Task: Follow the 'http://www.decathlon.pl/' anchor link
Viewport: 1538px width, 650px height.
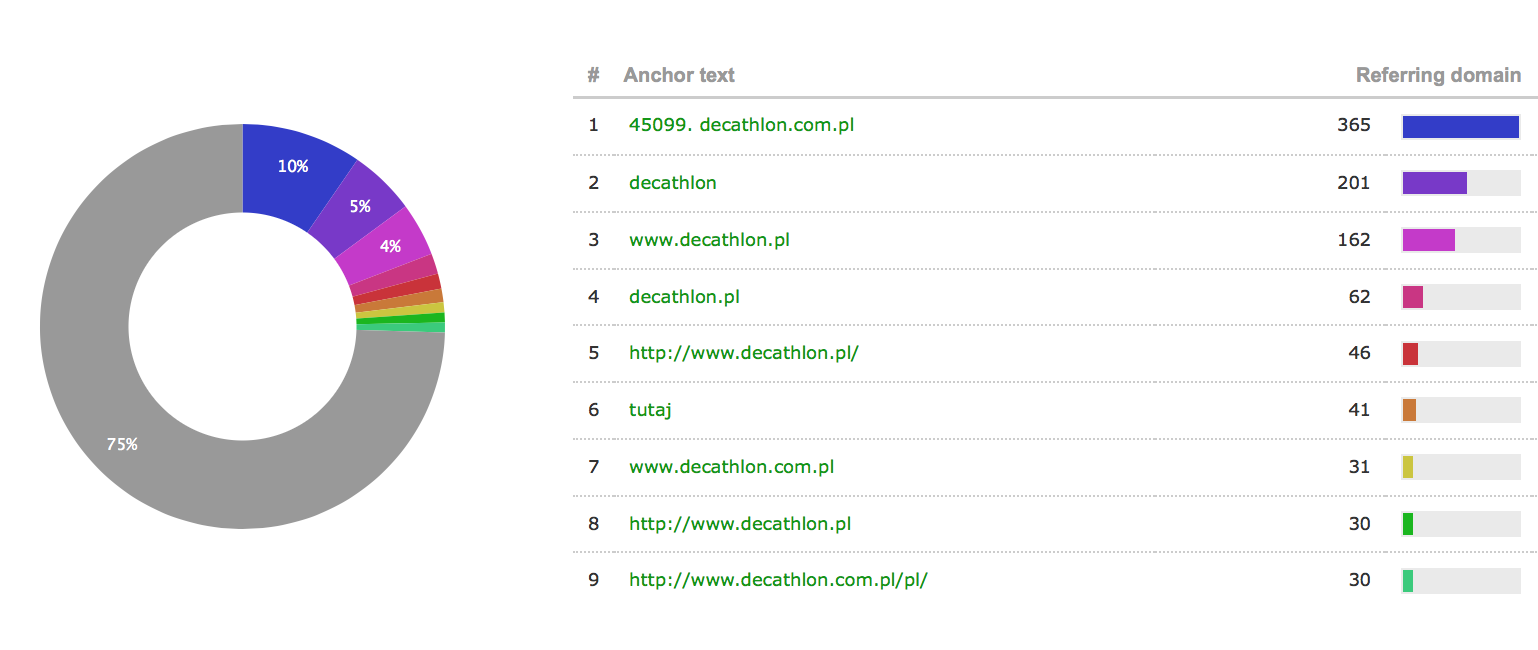Action: coord(744,353)
